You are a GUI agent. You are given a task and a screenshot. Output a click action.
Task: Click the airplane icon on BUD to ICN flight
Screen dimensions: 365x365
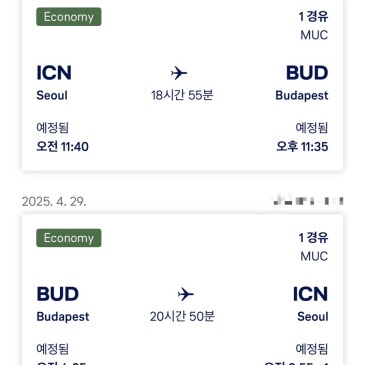coord(186,294)
